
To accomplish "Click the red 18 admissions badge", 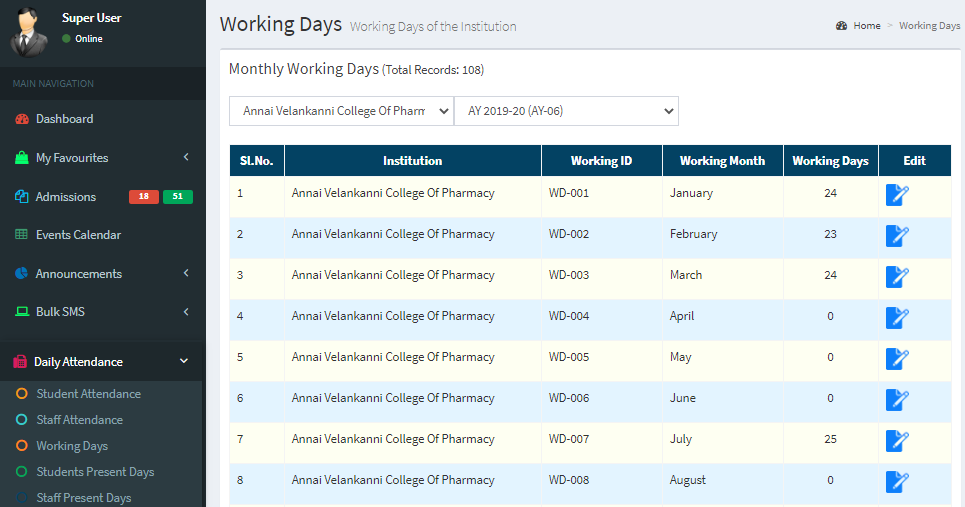I will click(143, 196).
